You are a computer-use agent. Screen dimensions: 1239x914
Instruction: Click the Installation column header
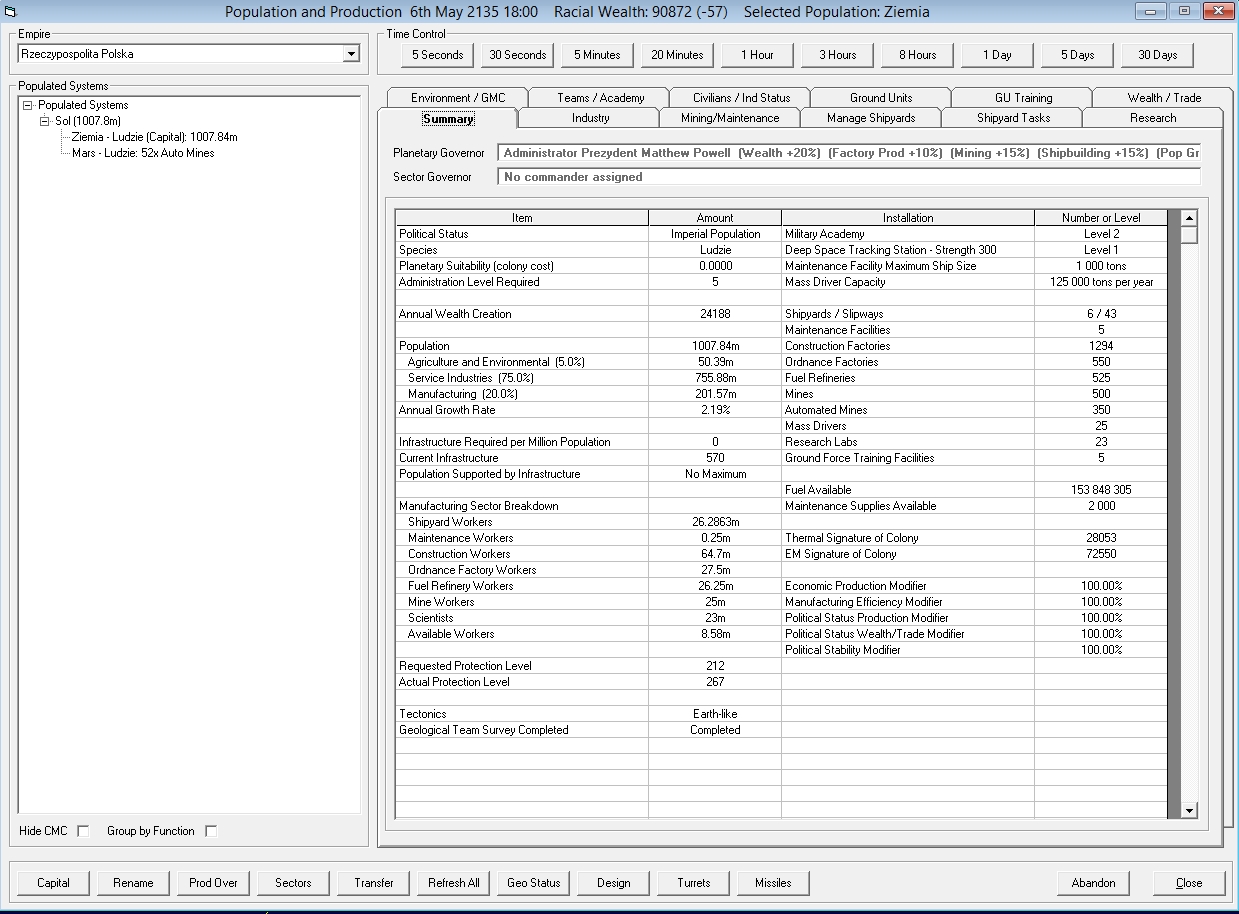(908, 218)
